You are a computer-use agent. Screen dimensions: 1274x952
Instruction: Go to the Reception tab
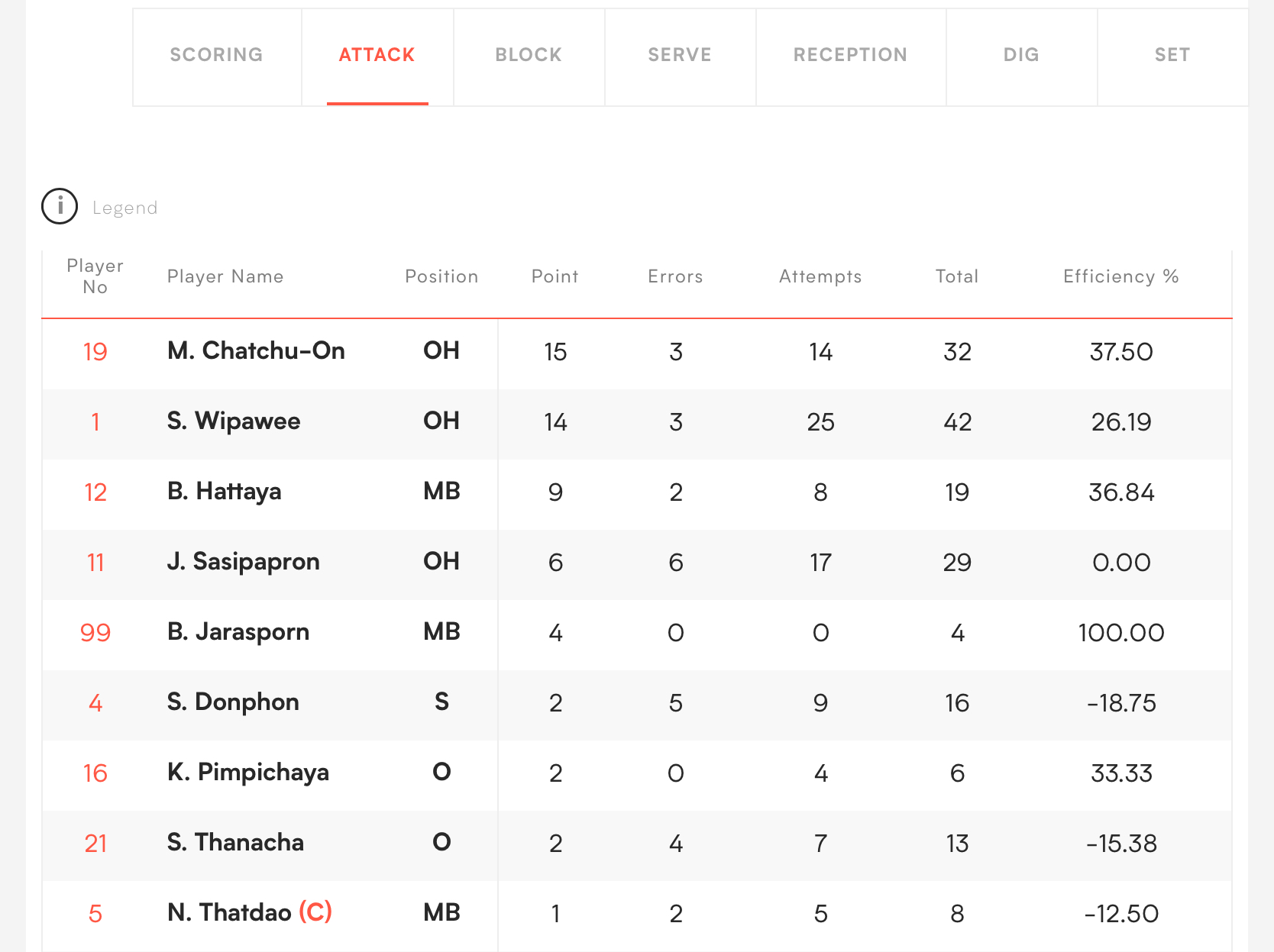850,55
